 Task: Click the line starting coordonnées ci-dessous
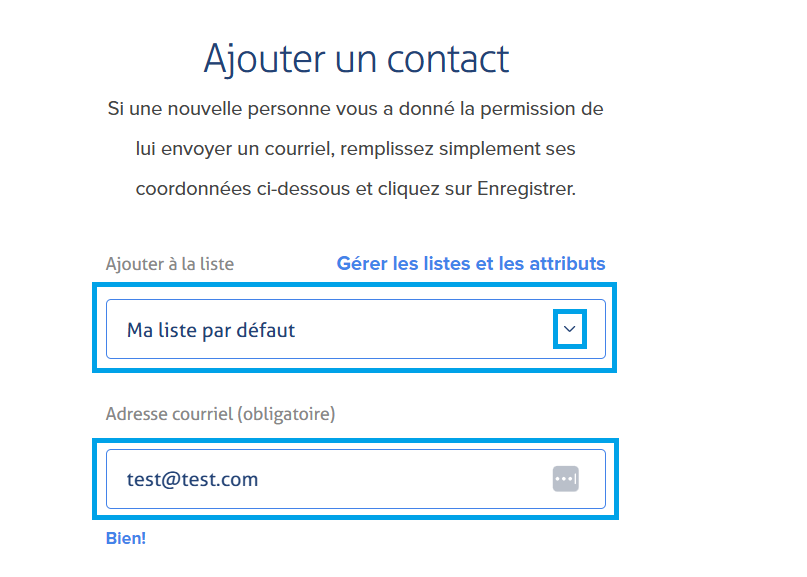point(356,189)
